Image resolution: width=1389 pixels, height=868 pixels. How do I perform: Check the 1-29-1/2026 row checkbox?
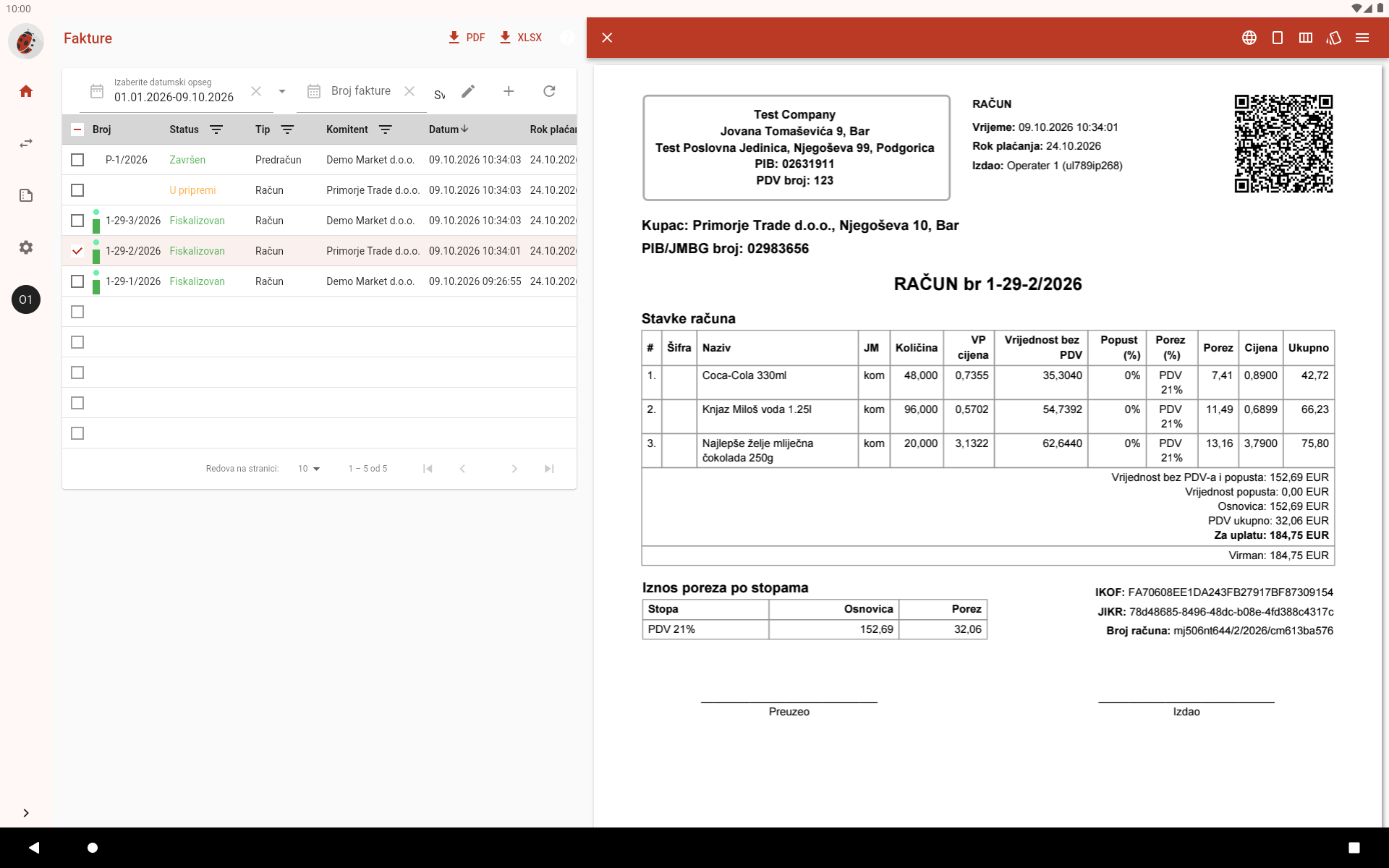(77, 281)
